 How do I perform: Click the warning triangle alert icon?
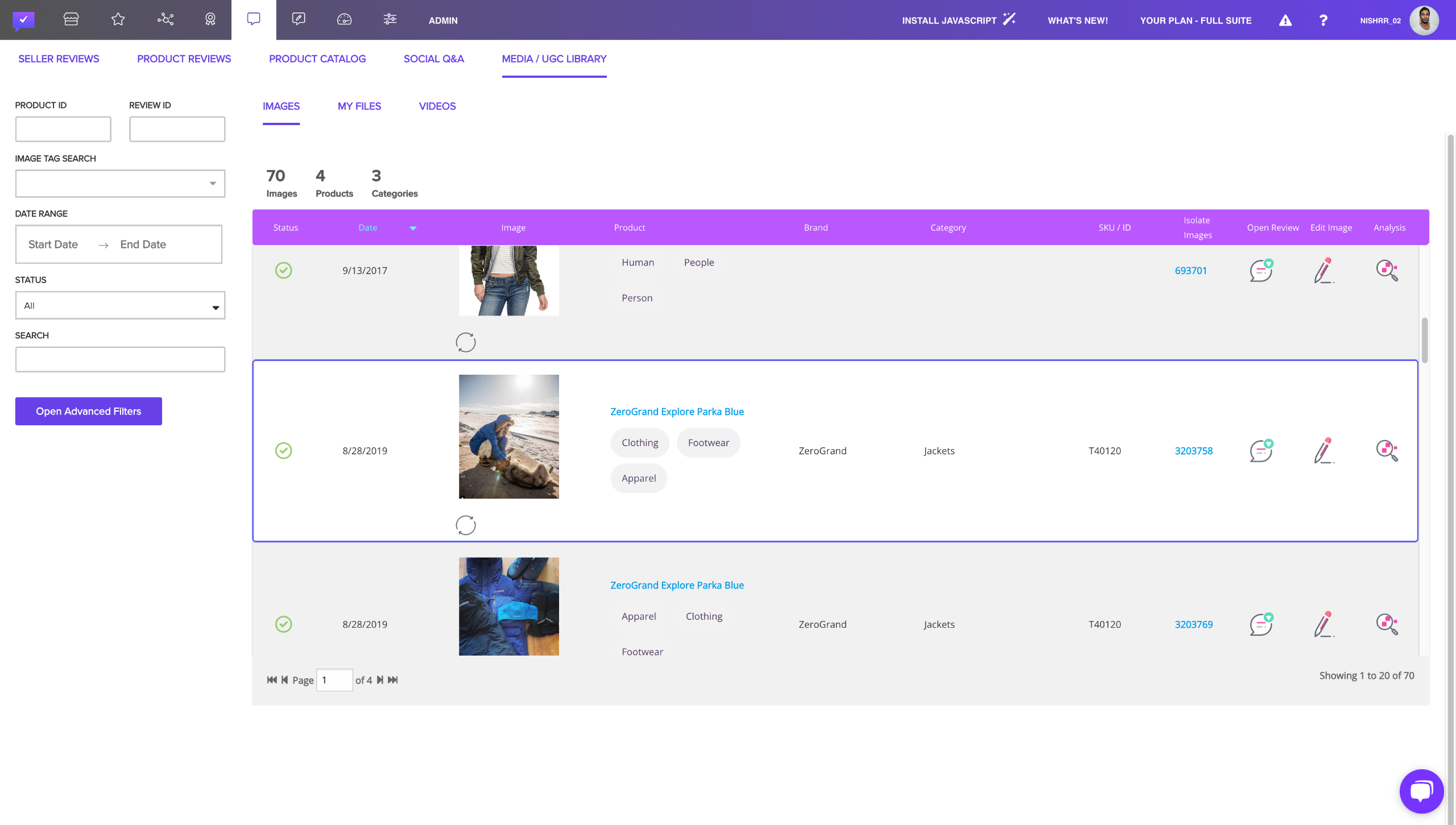click(x=1285, y=20)
